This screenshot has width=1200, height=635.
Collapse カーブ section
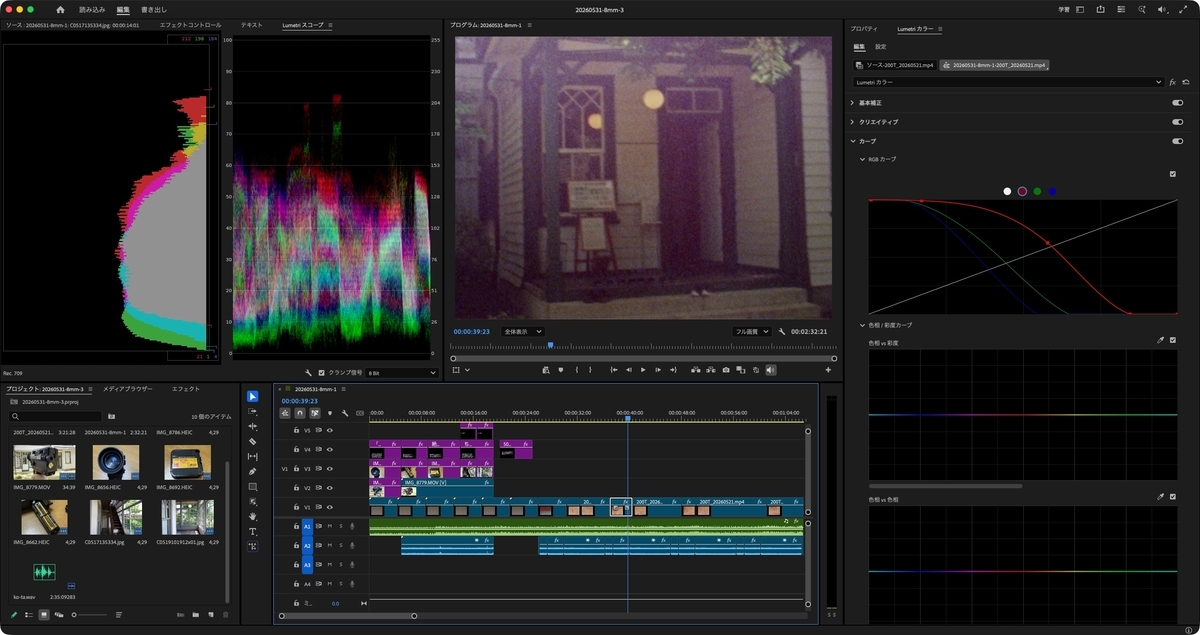(x=852, y=141)
